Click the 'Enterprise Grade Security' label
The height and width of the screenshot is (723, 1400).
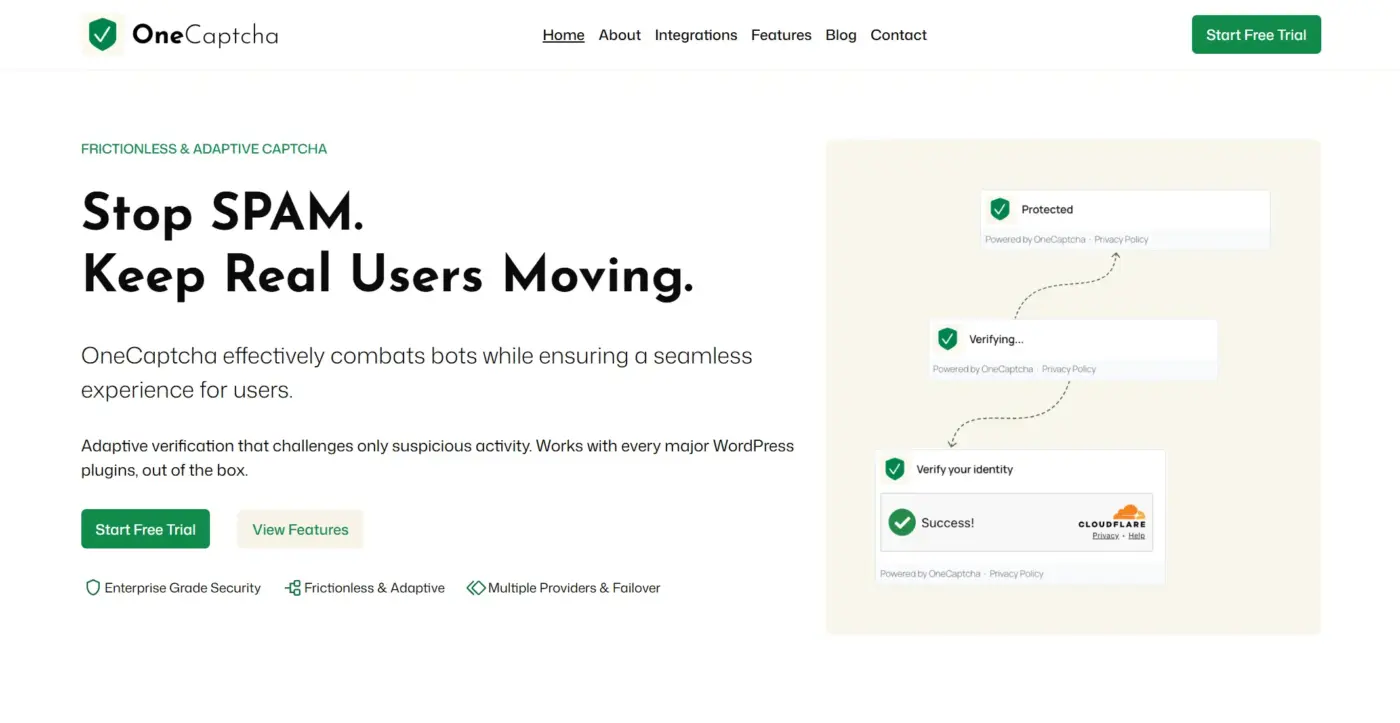coord(183,588)
